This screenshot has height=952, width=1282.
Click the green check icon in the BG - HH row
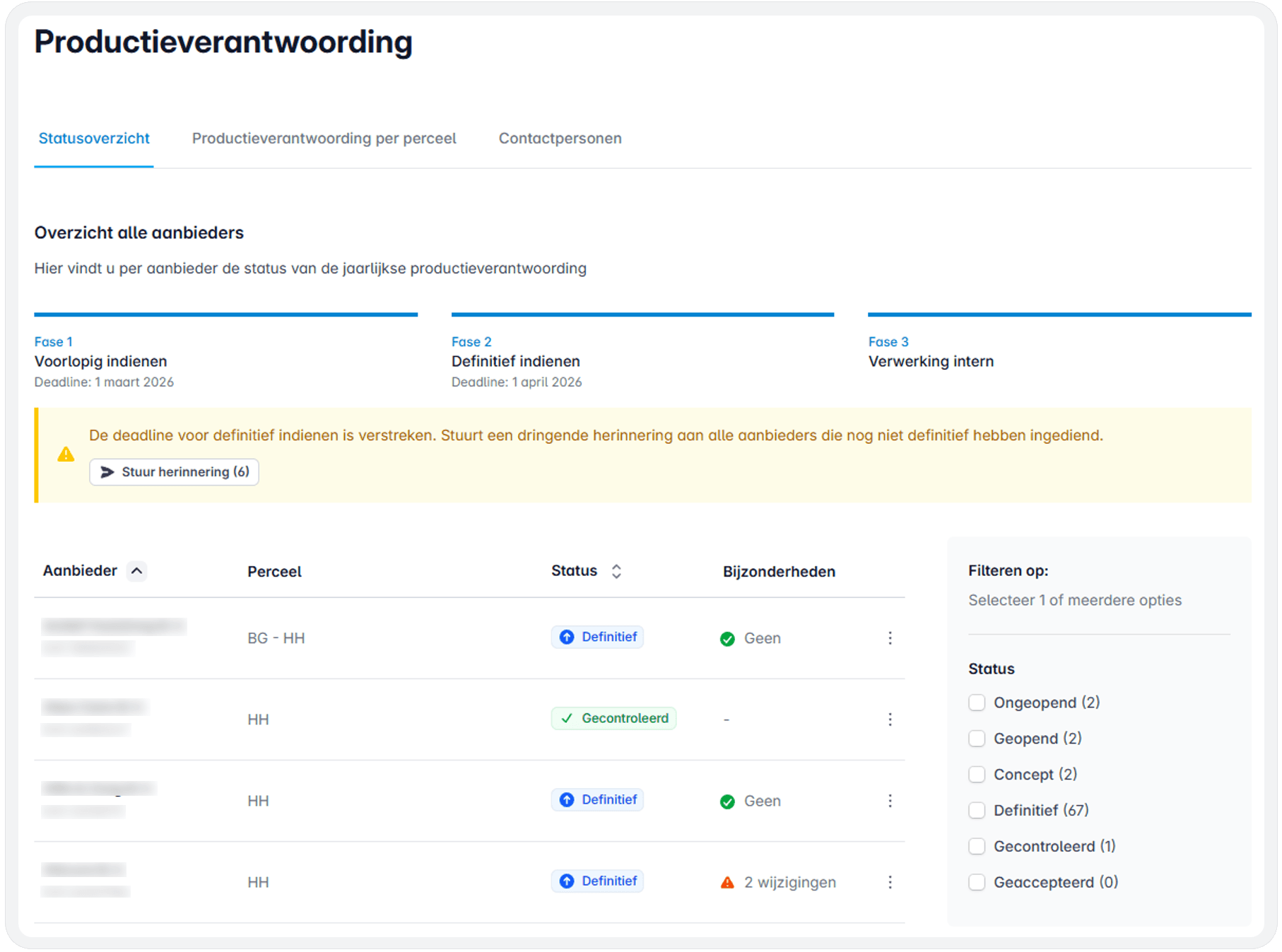click(x=727, y=639)
